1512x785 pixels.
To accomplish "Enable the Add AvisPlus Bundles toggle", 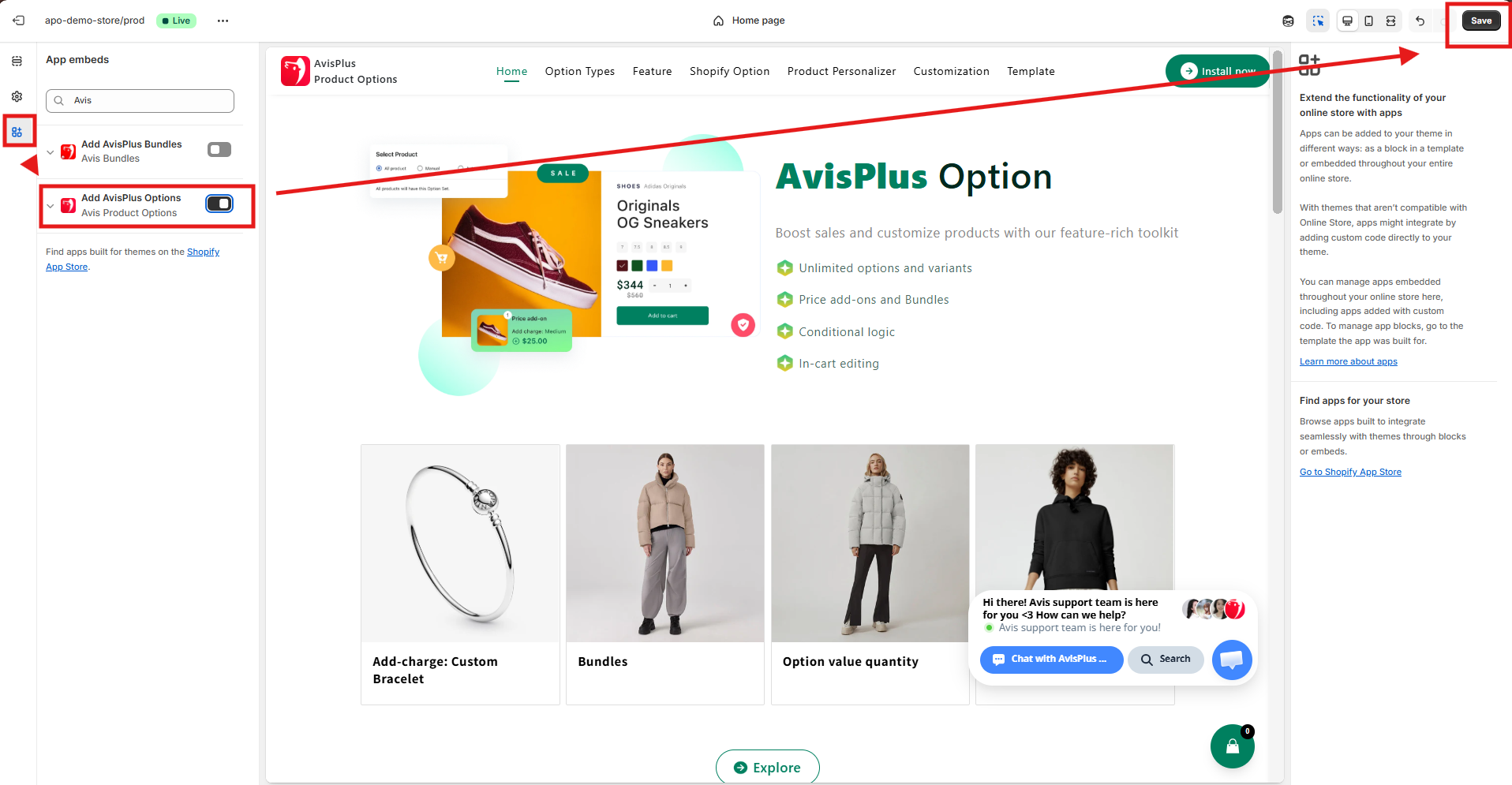I will (219, 150).
